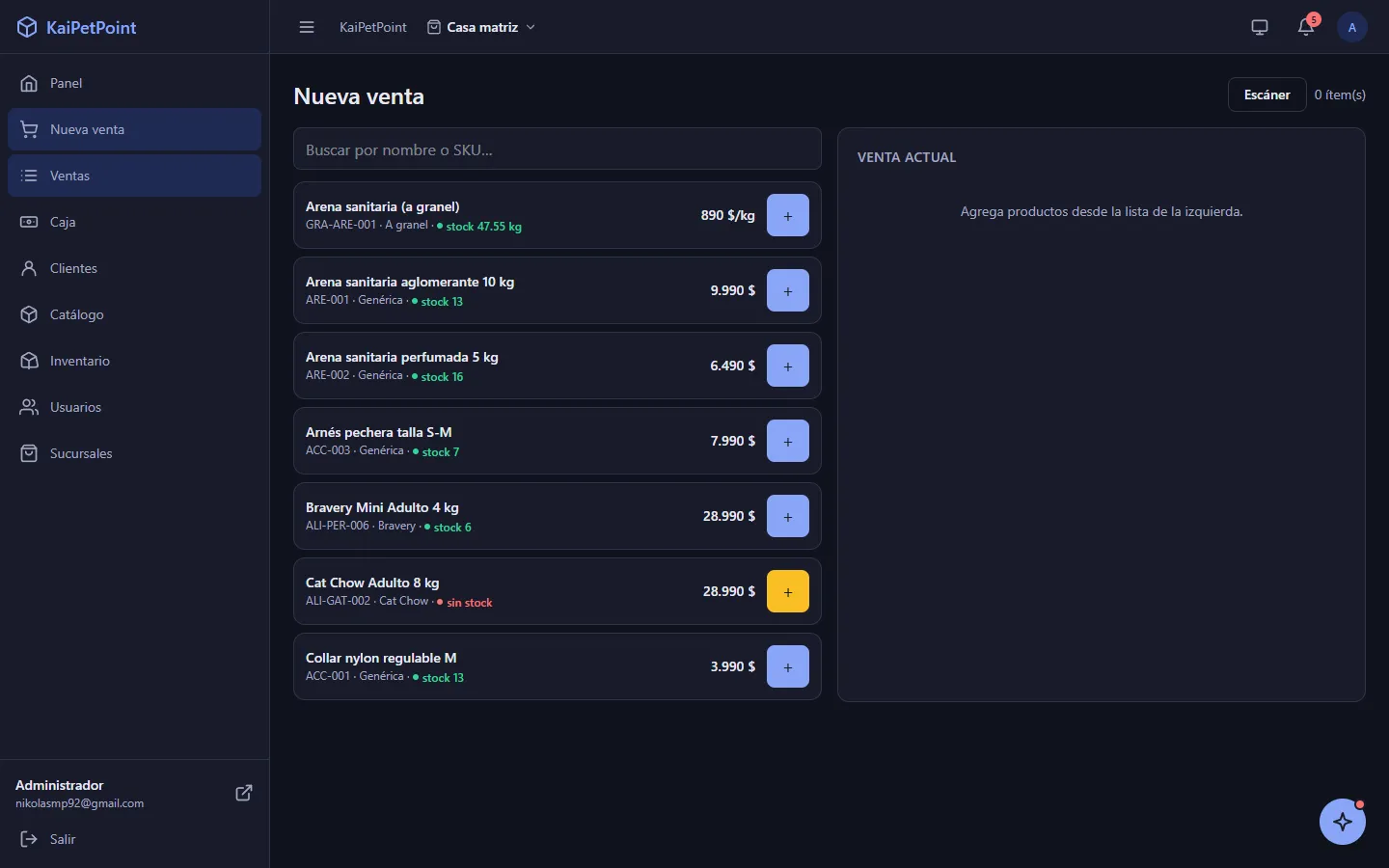
Task: Open Sucursales in the sidebar
Action: [x=134, y=453]
